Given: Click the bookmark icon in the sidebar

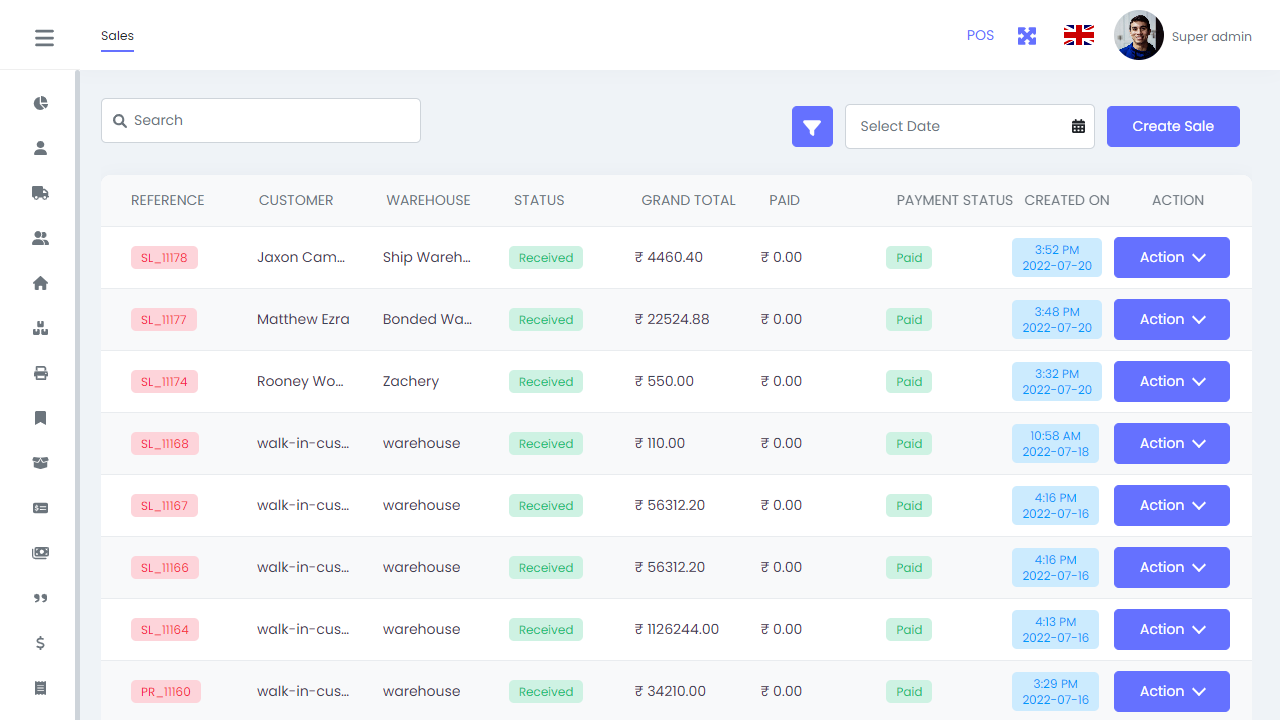Looking at the screenshot, I should pos(40,418).
